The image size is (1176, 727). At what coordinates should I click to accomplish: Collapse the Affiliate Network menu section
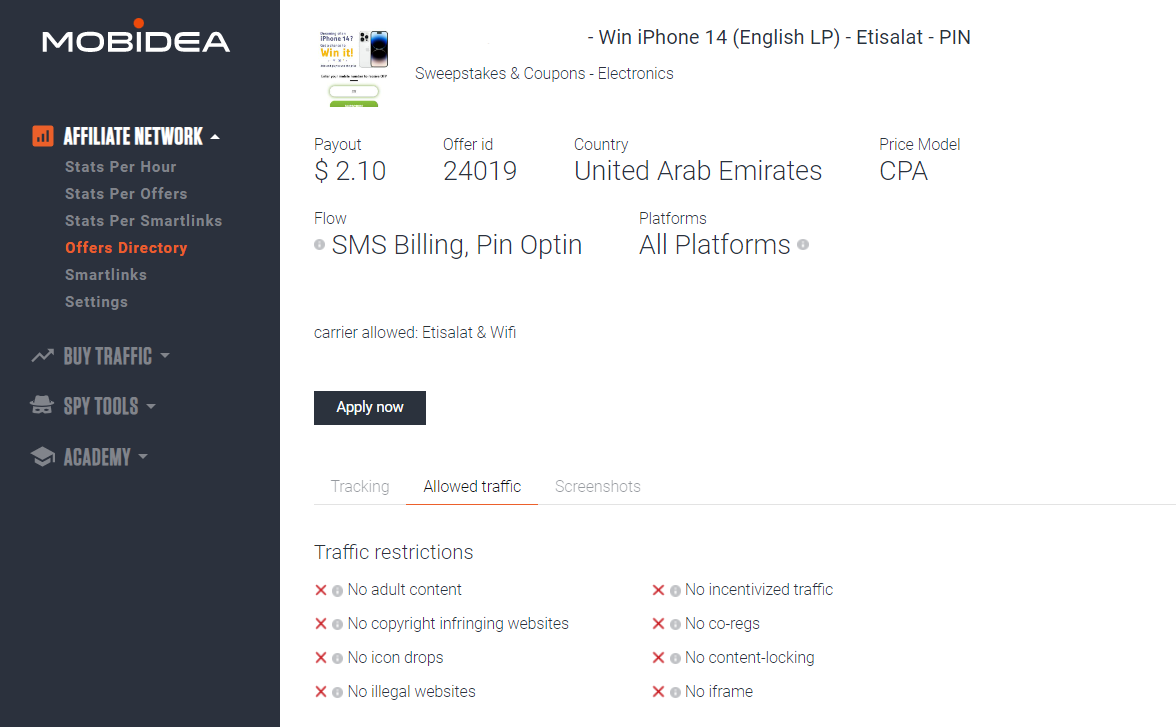click(x=215, y=137)
